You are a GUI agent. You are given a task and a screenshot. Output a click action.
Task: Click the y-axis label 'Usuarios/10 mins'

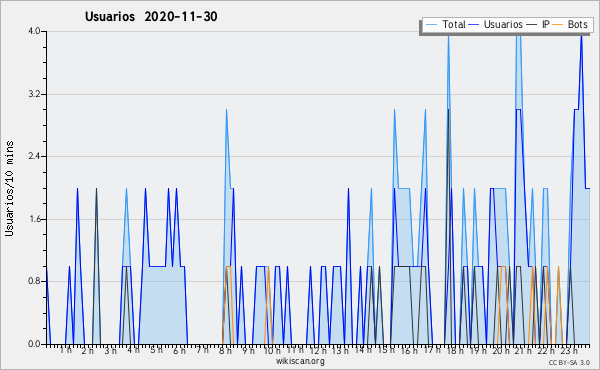(9, 188)
